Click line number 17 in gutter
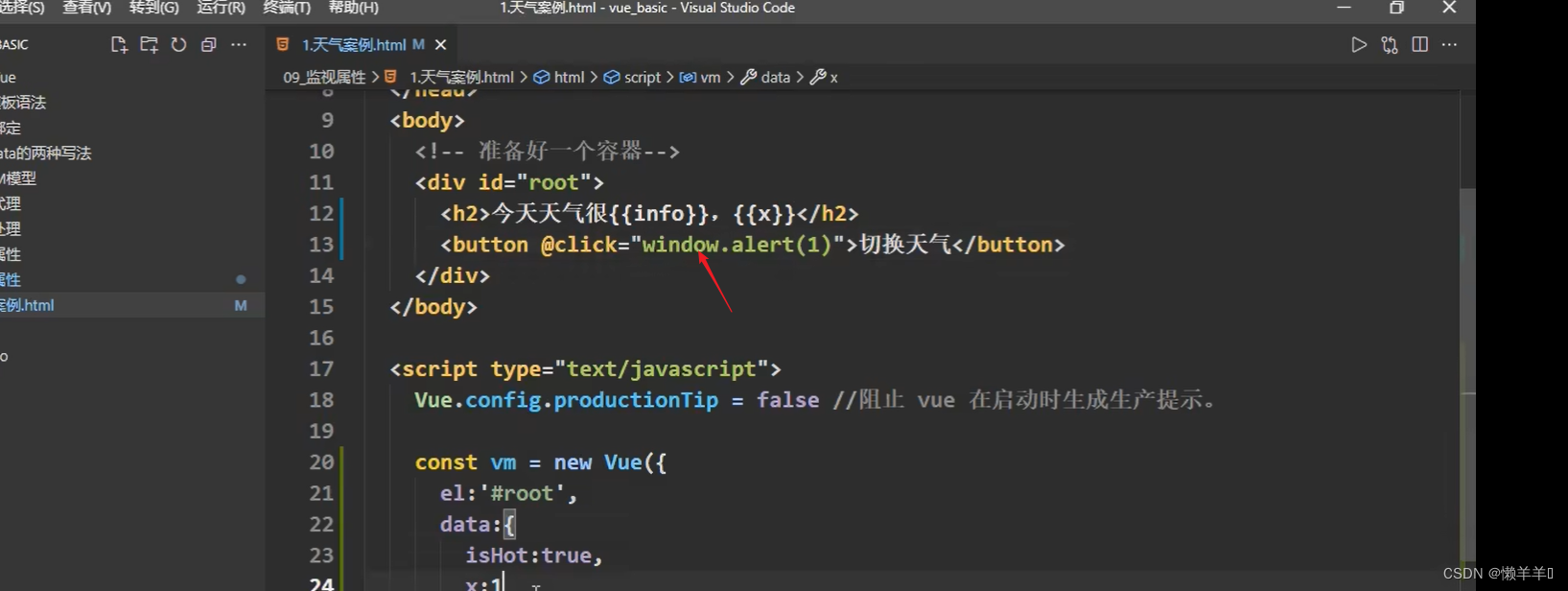Screen dimensions: 1568x591 coord(321,369)
